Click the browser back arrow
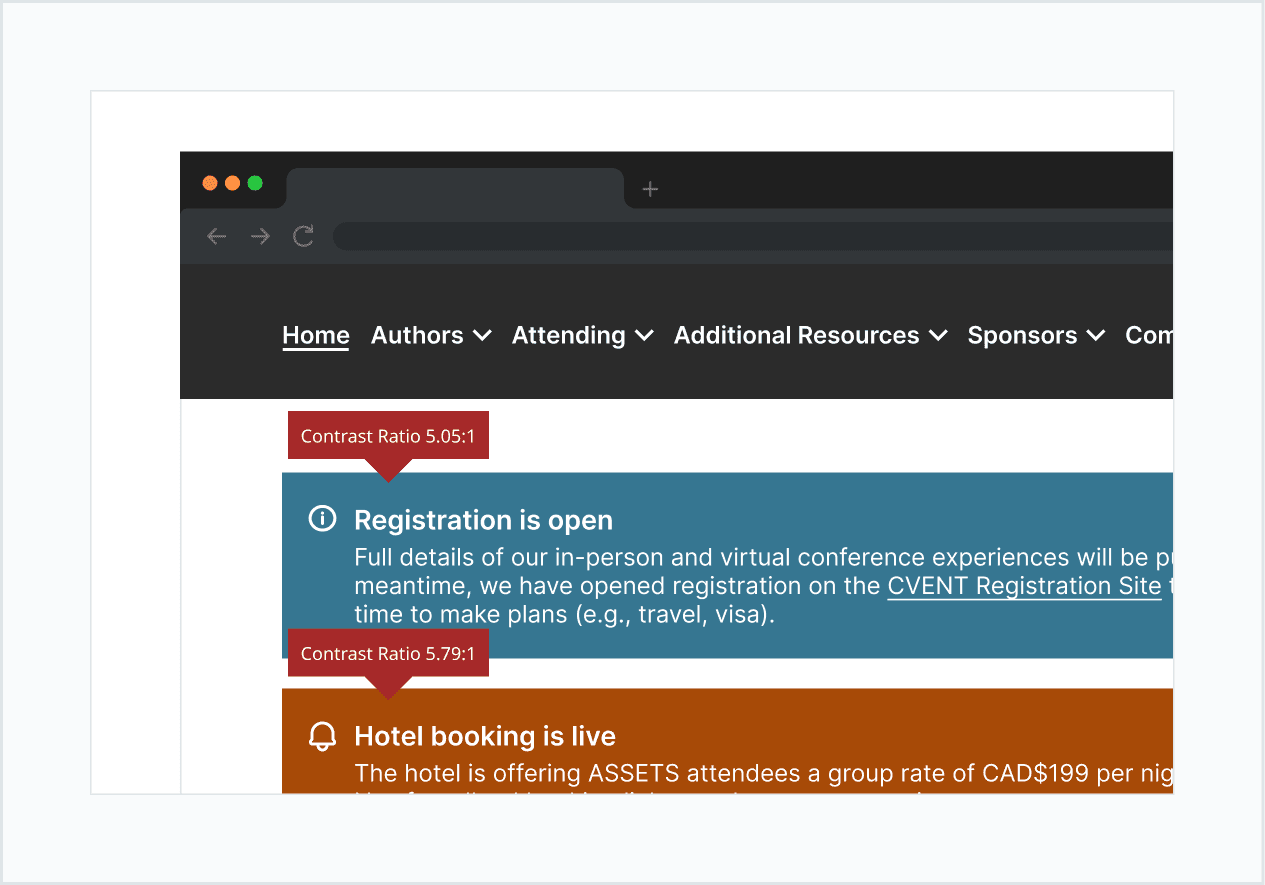 tap(216, 236)
